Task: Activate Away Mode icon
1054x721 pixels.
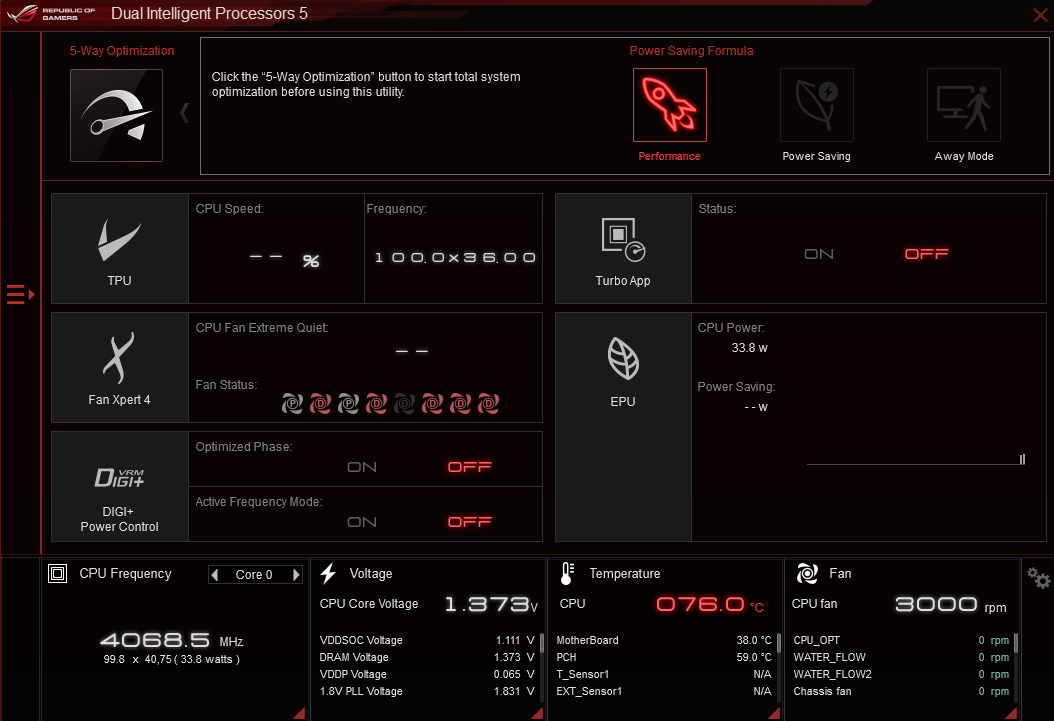Action: 963,105
